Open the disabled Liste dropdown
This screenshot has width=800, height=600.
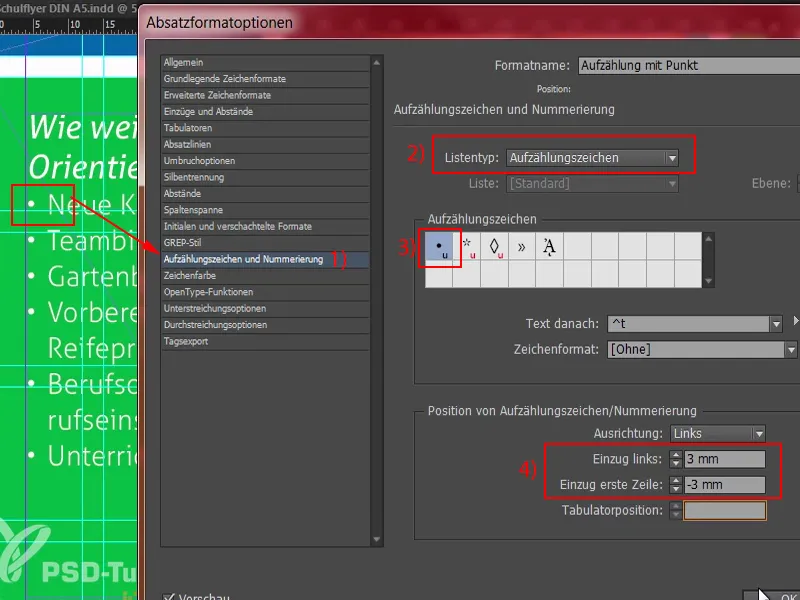coord(592,183)
